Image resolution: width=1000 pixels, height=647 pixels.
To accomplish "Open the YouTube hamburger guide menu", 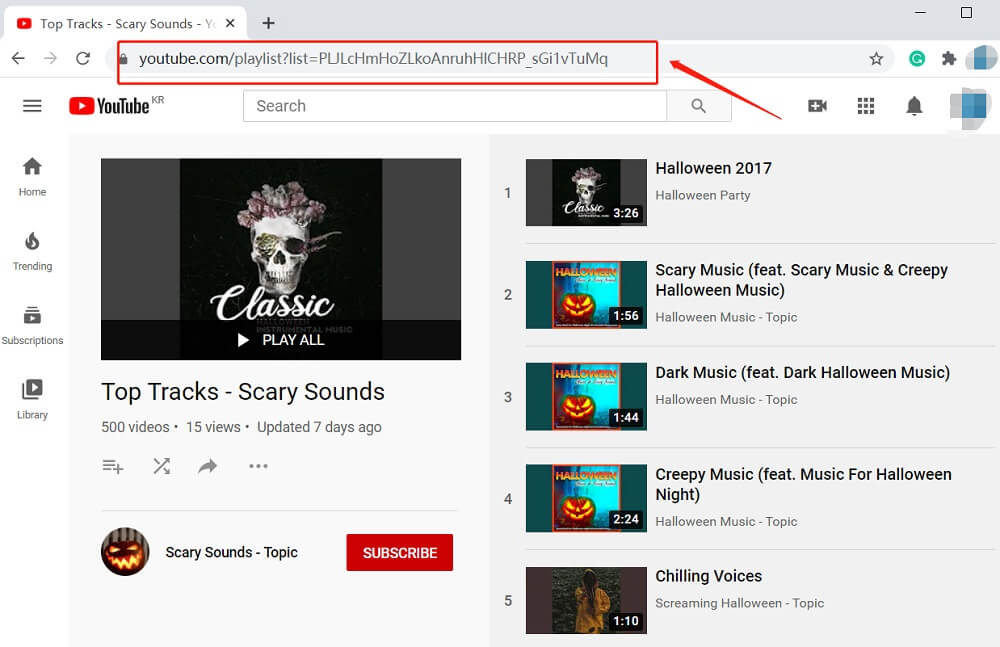I will point(33,106).
